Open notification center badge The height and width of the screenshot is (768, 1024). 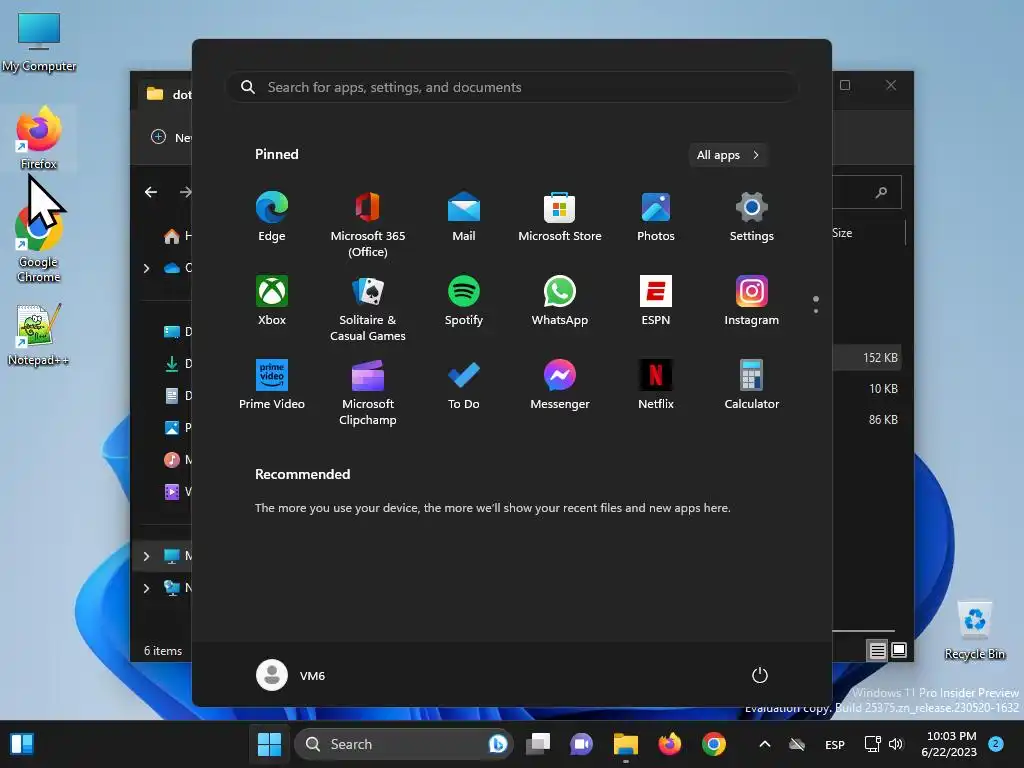tap(996, 744)
